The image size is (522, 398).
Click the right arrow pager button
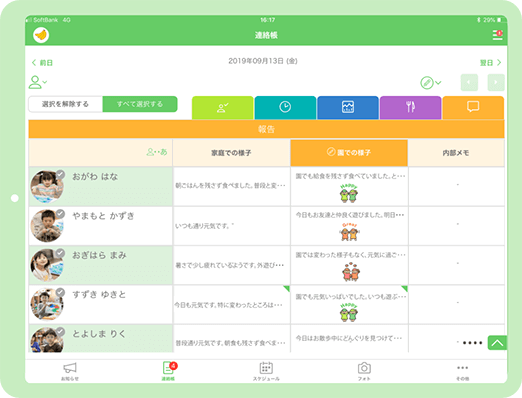(496, 82)
